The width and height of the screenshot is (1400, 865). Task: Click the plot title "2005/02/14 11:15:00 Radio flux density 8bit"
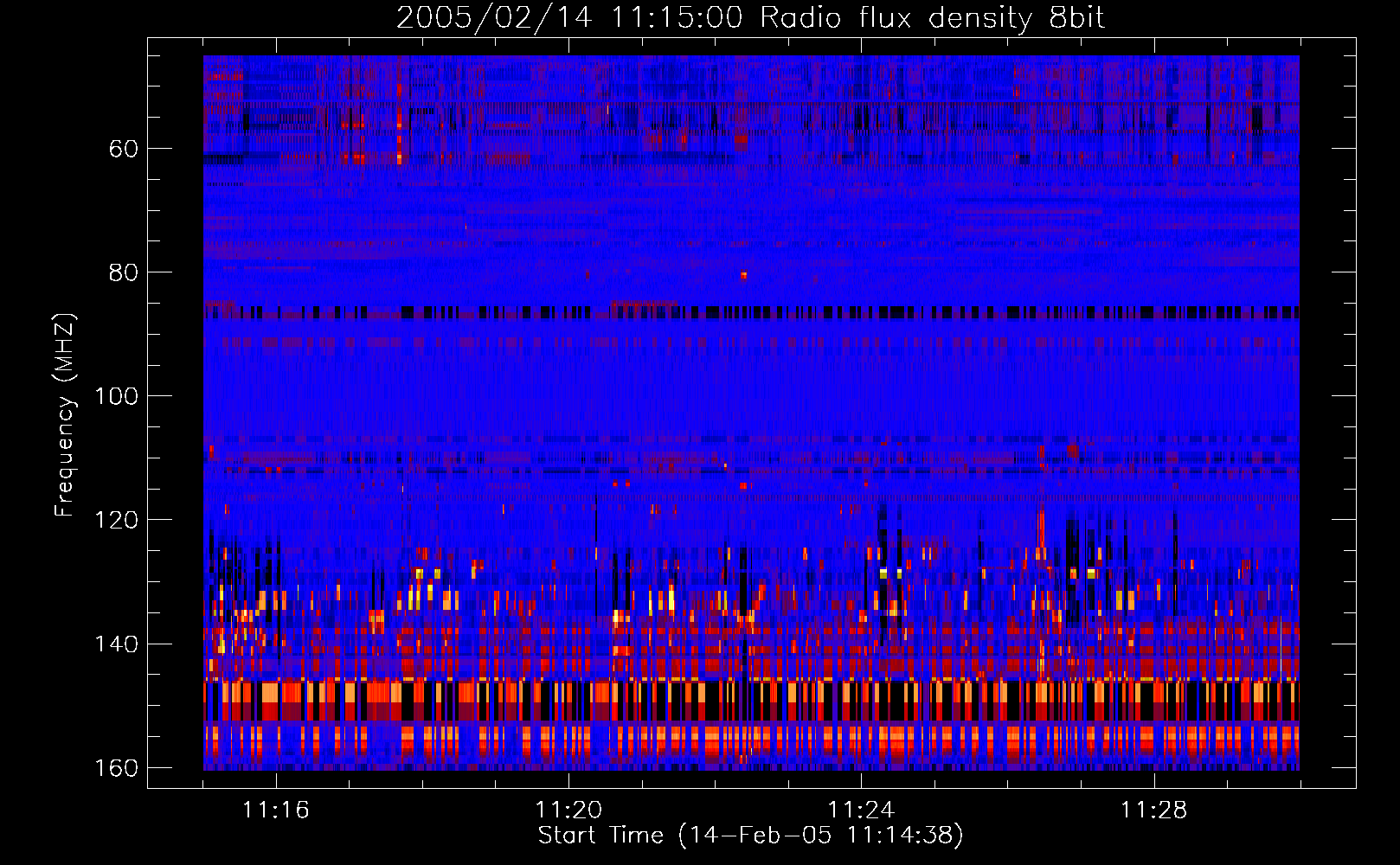pyautogui.click(x=750, y=17)
